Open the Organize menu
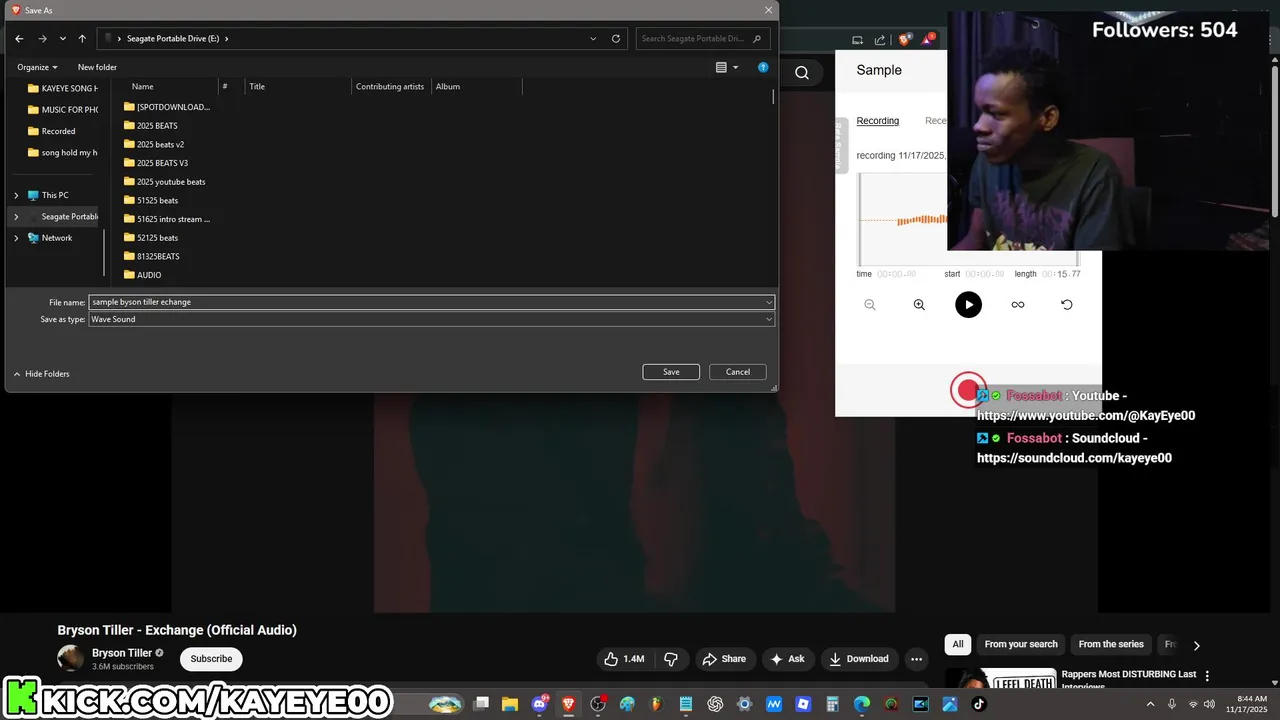This screenshot has height=720, width=1280. [37, 67]
